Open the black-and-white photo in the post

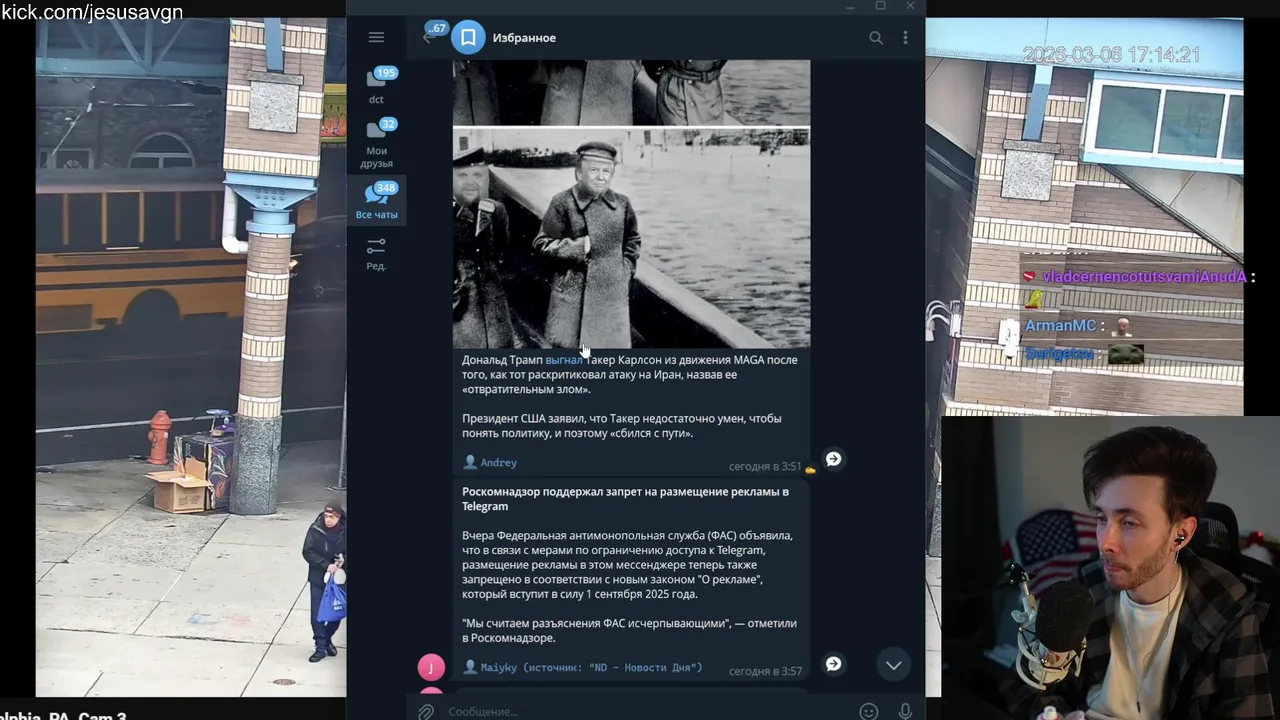(631, 238)
